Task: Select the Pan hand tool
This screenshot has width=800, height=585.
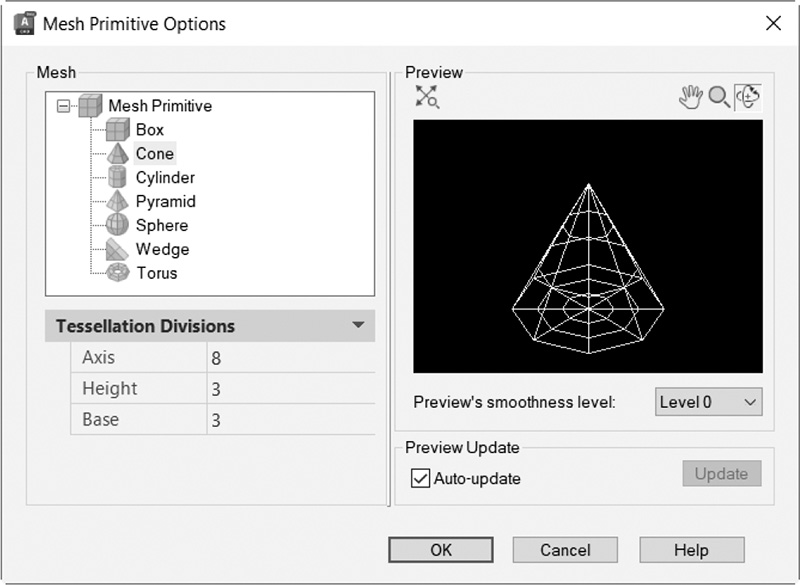Action: (691, 97)
